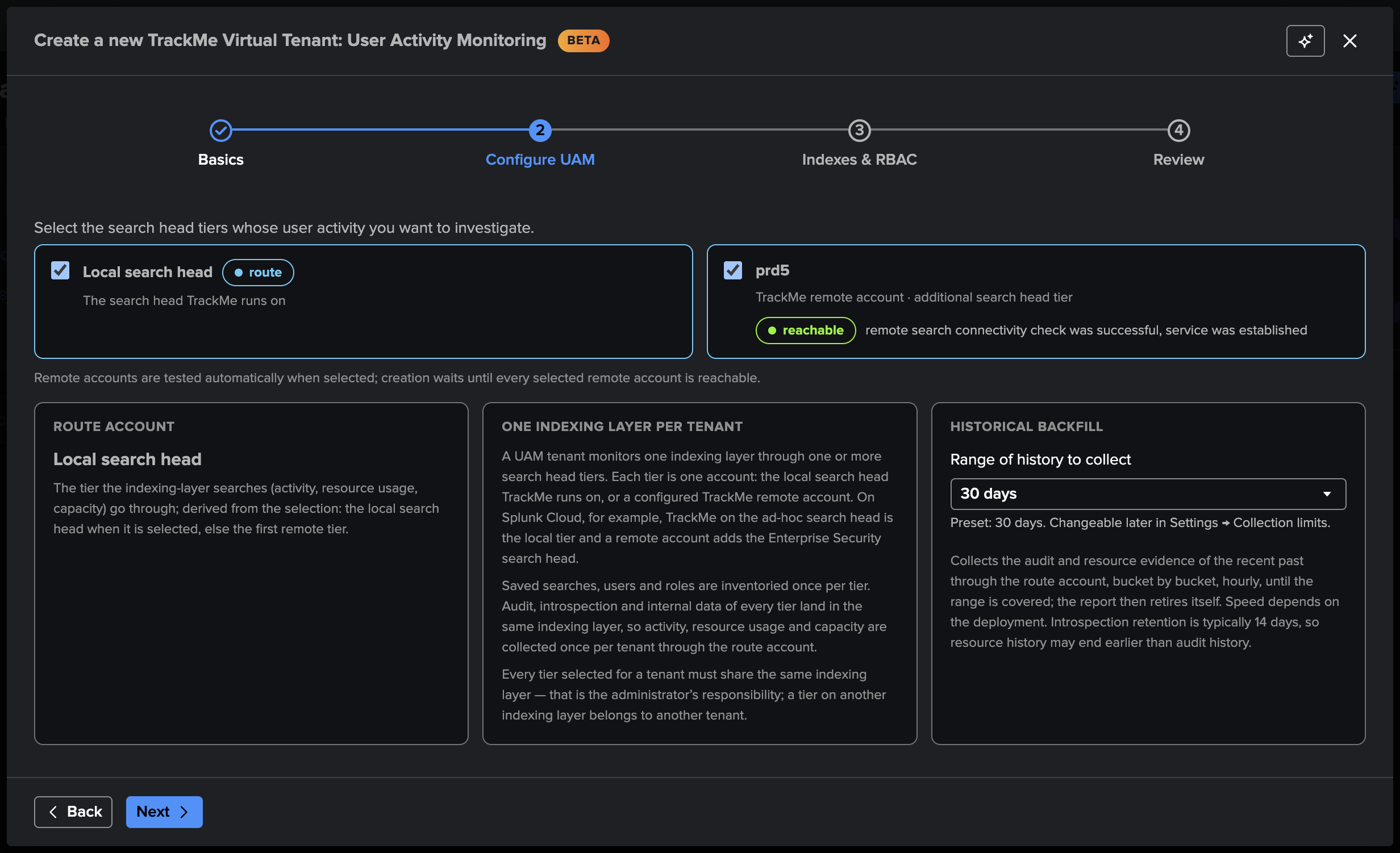Viewport: 1400px width, 853px height.
Task: Uncheck the Local search head checkbox
Action: click(x=60, y=270)
